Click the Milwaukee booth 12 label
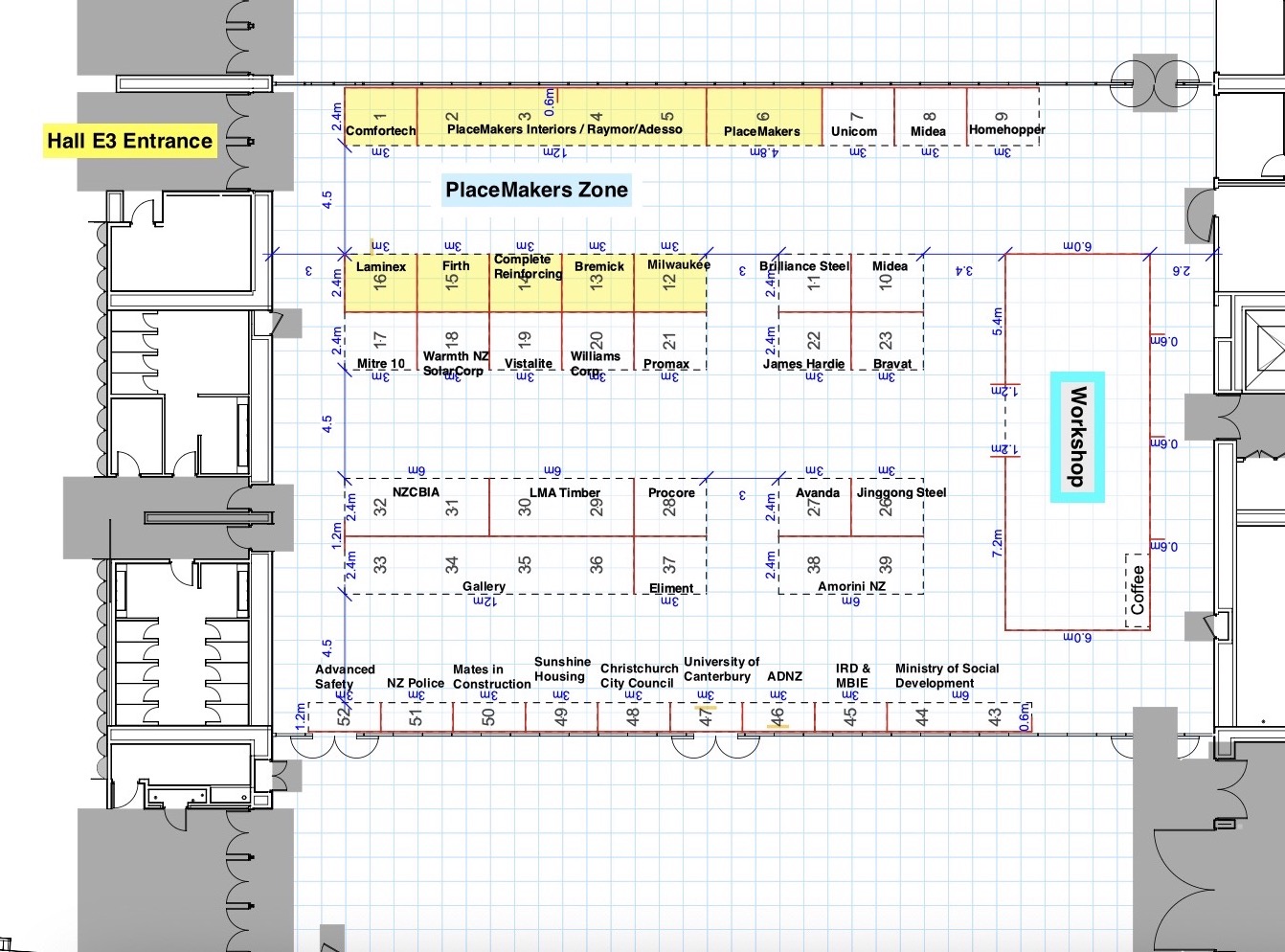Viewport: 1285px width, 952px height. point(676,271)
